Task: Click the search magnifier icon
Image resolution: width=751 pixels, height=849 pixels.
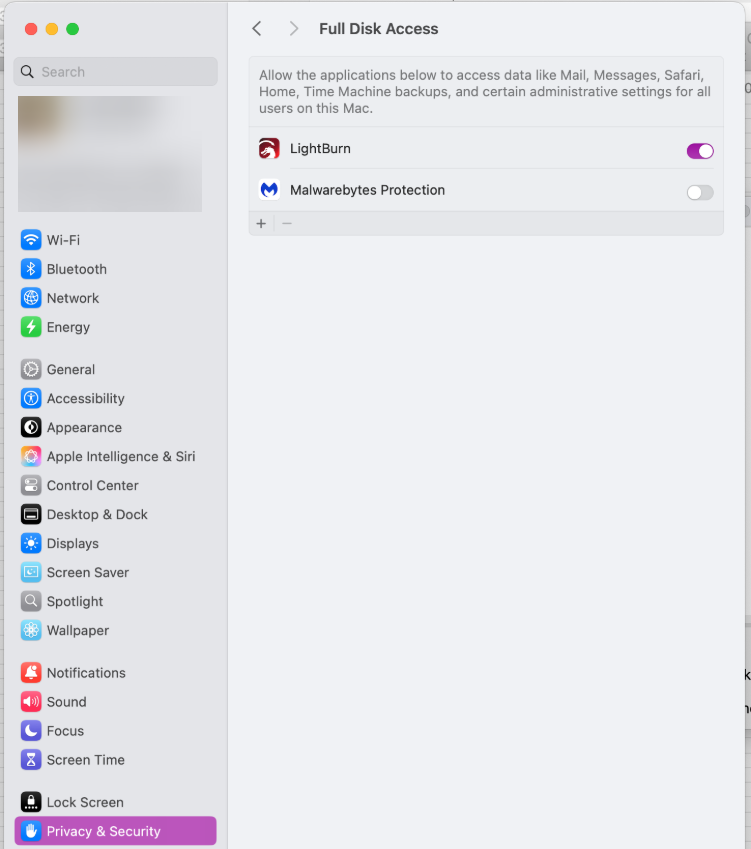Action: pyautogui.click(x=27, y=71)
